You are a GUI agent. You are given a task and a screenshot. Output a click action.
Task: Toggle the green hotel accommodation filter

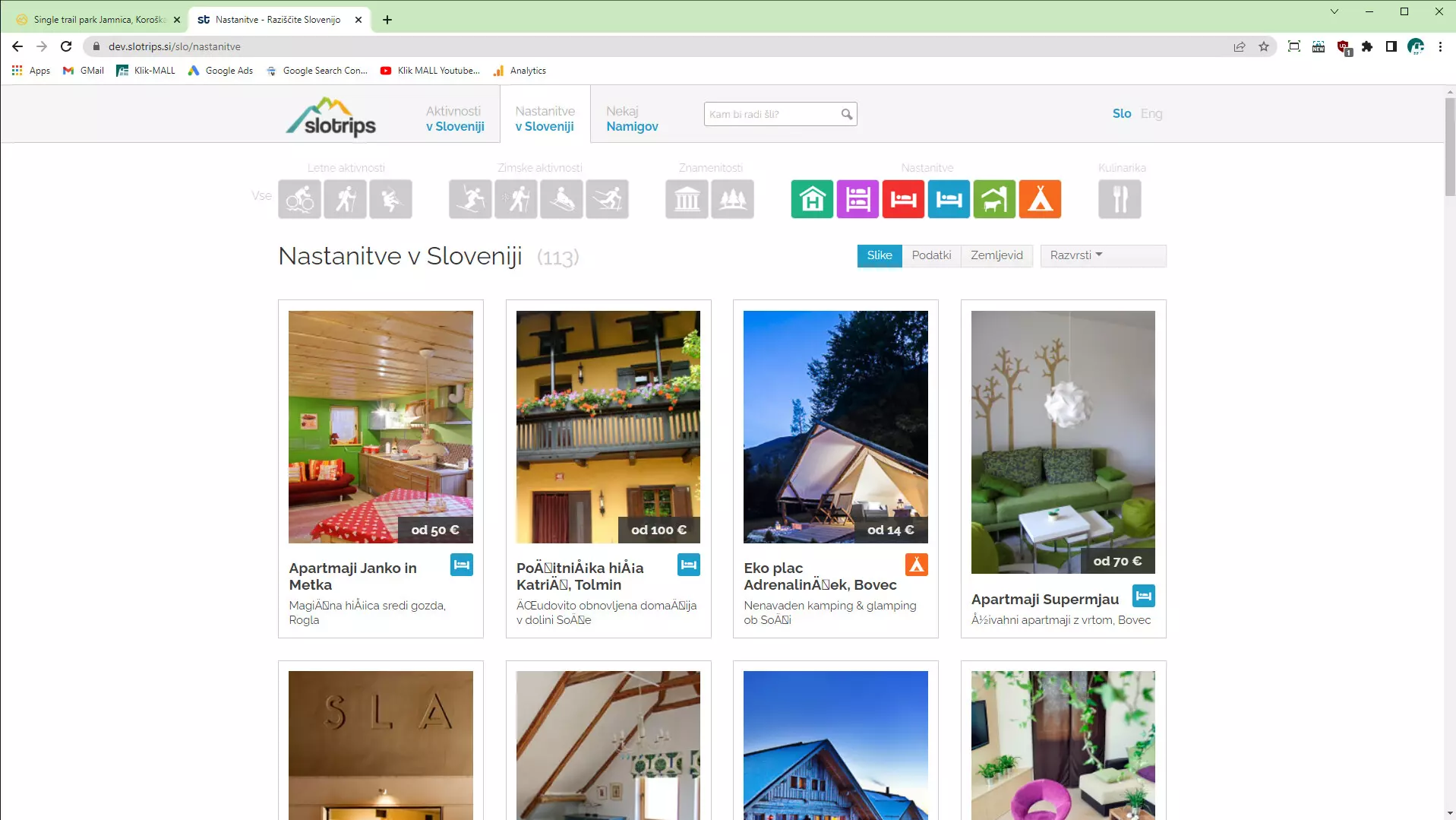812,199
